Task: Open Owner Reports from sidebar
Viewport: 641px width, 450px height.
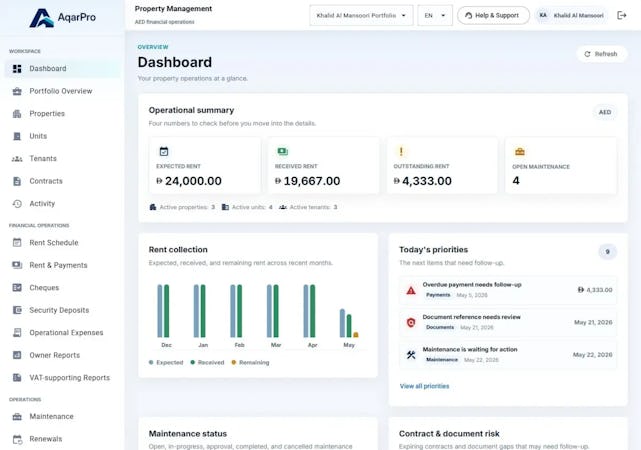Action: pos(62,355)
